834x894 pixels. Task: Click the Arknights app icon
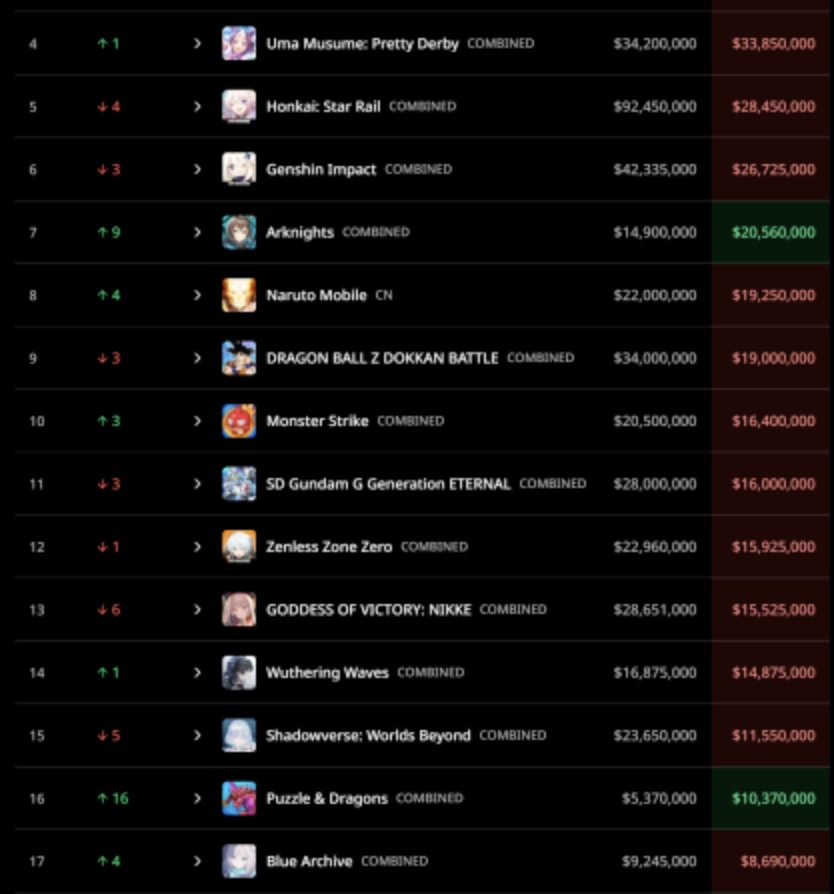[x=239, y=232]
